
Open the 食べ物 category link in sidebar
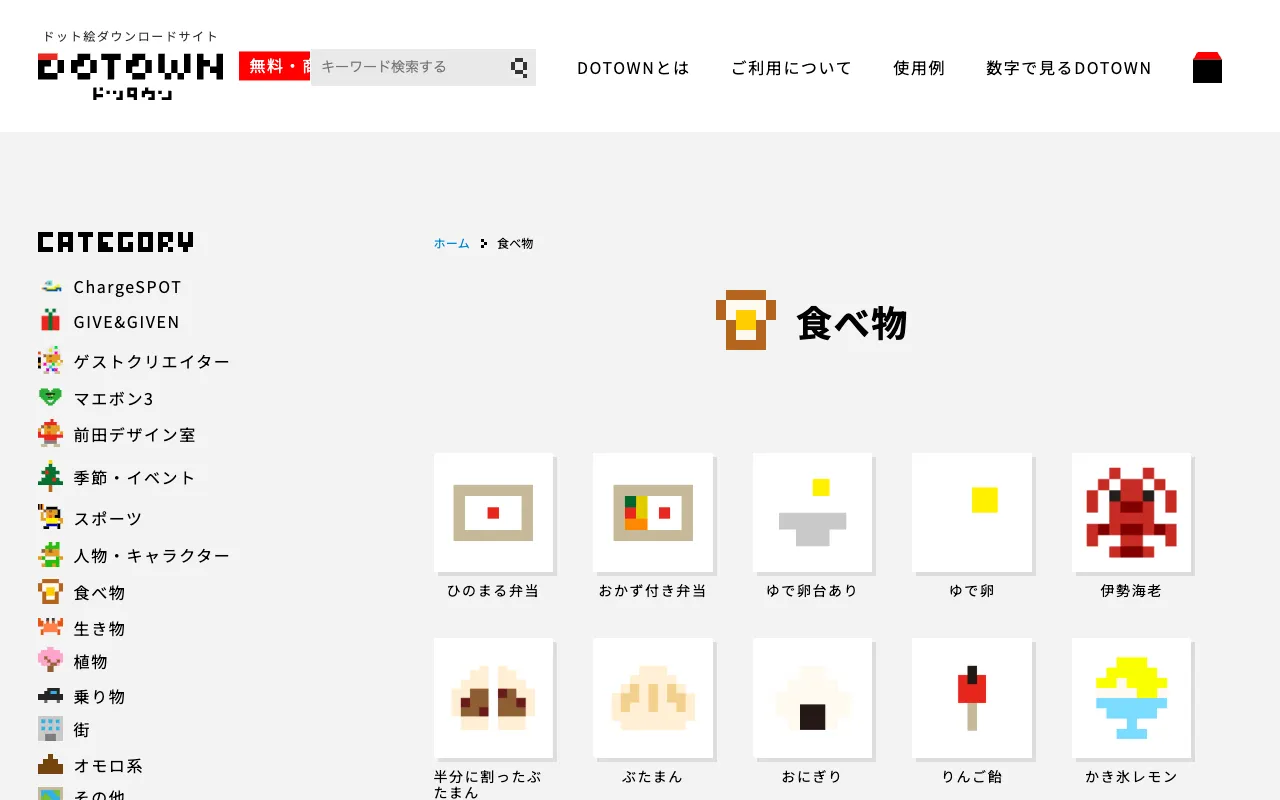tap(82, 592)
